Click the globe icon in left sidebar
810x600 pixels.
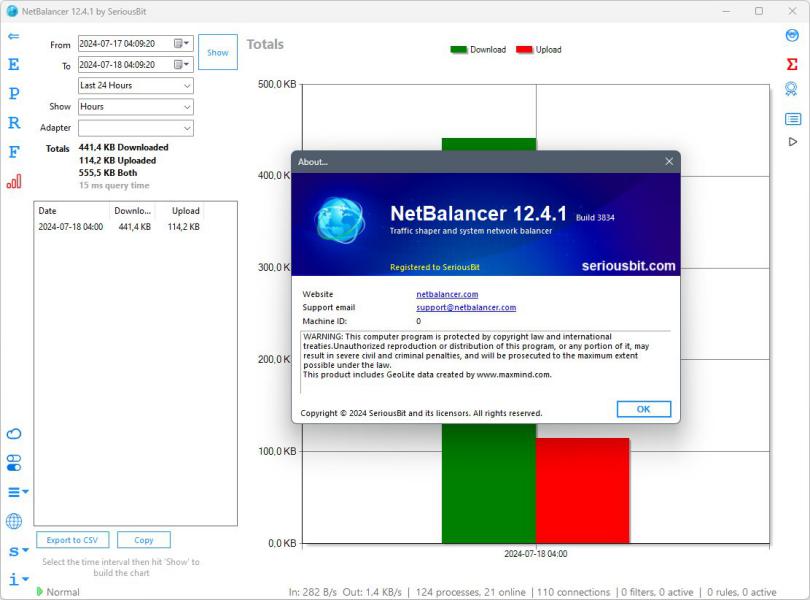14,521
